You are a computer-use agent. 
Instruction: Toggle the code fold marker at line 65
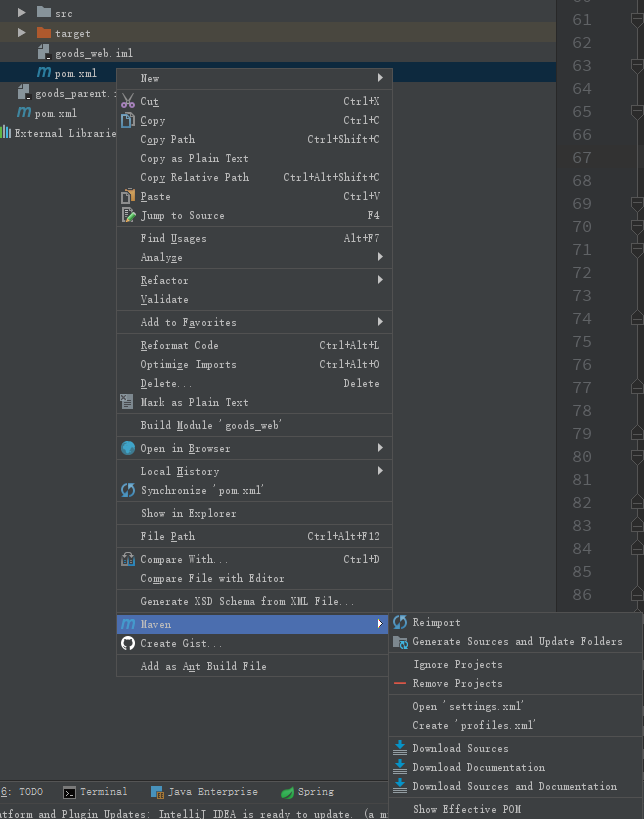point(637,112)
